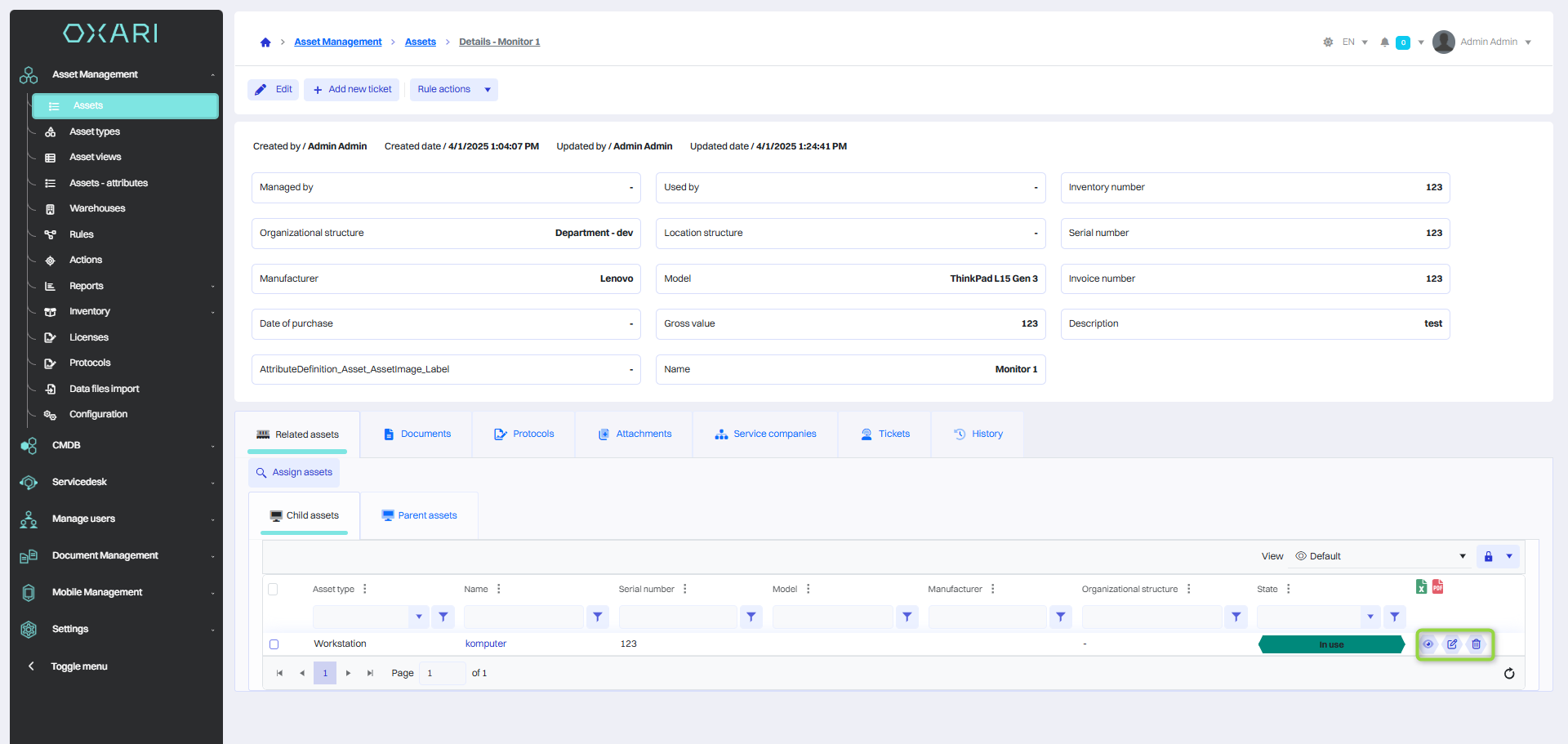The image size is (1568, 744).
Task: Click the Assign assets button
Action: coord(294,473)
